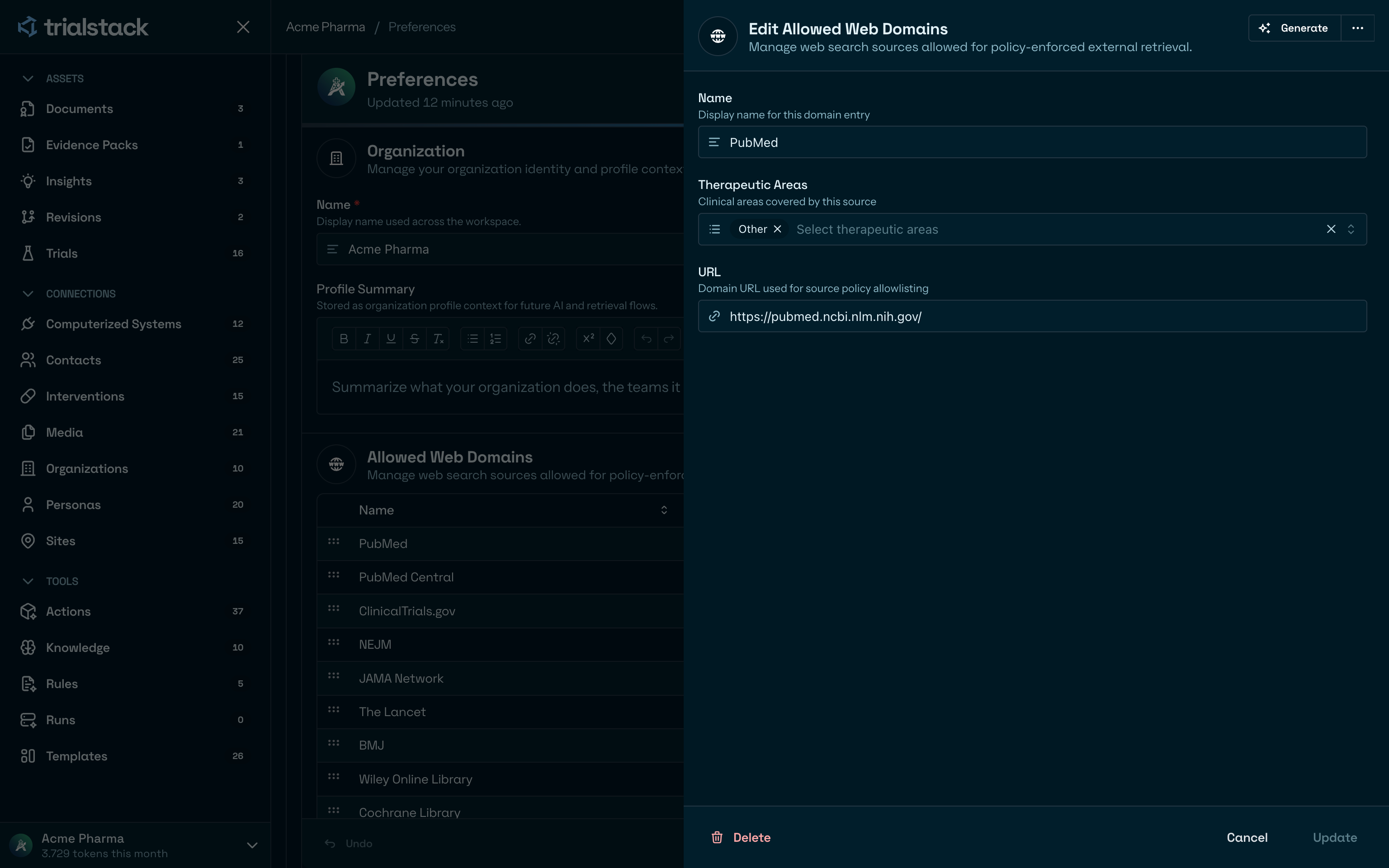Toggle bold formatting in Profile Summary
Viewport: 1389px width, 868px height.
click(x=344, y=339)
